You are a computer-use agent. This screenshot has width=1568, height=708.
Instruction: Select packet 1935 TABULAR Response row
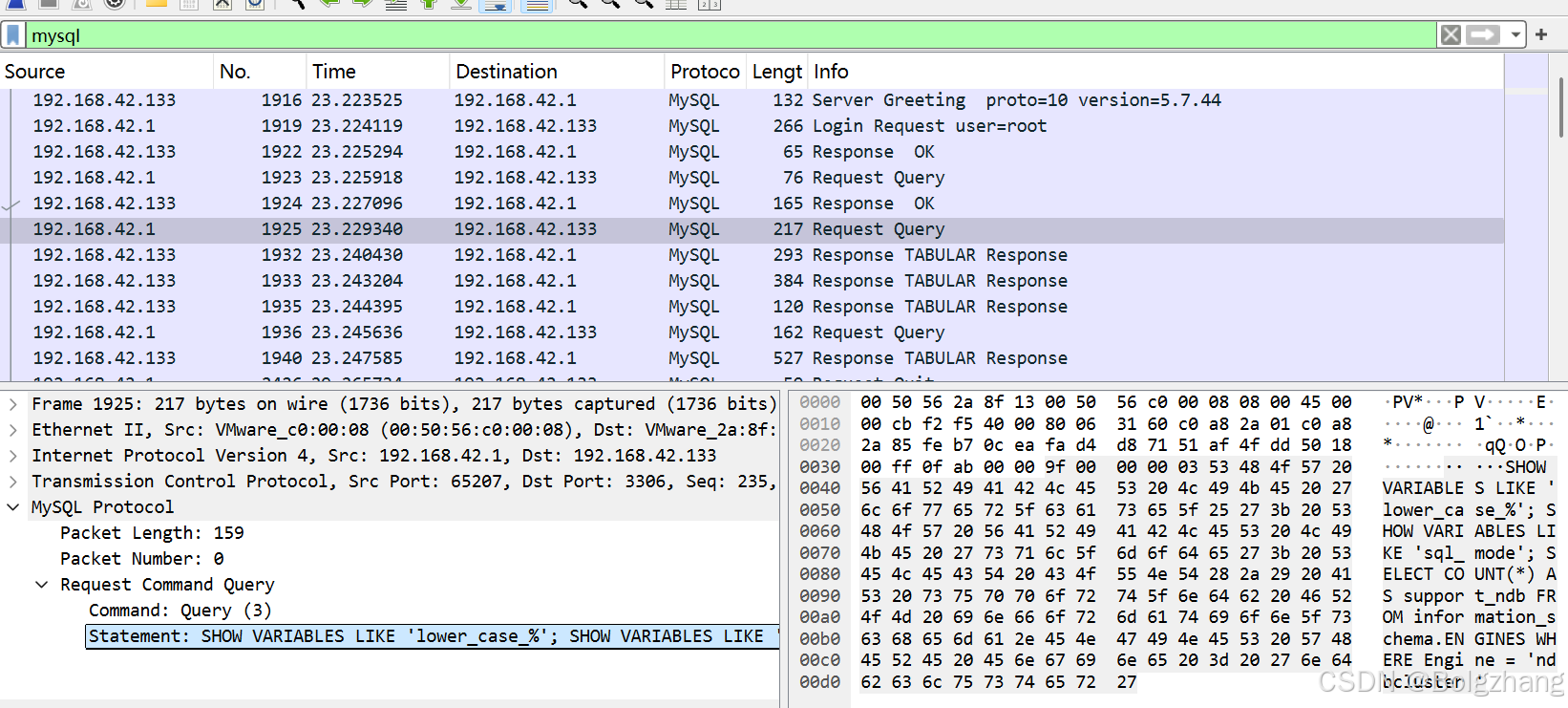coord(752,307)
